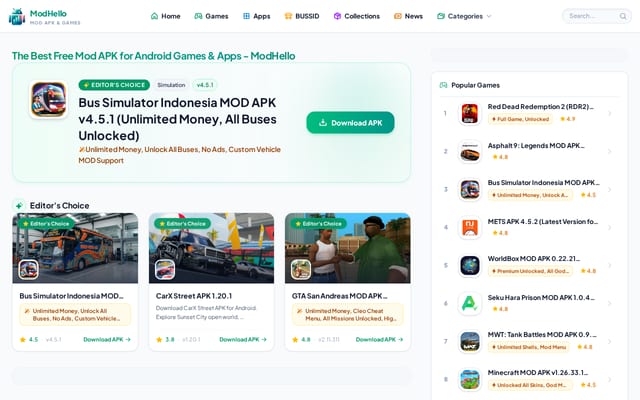Click Download APK link on GTA San Andreas card
The width and height of the screenshot is (640, 400).
click(x=379, y=339)
